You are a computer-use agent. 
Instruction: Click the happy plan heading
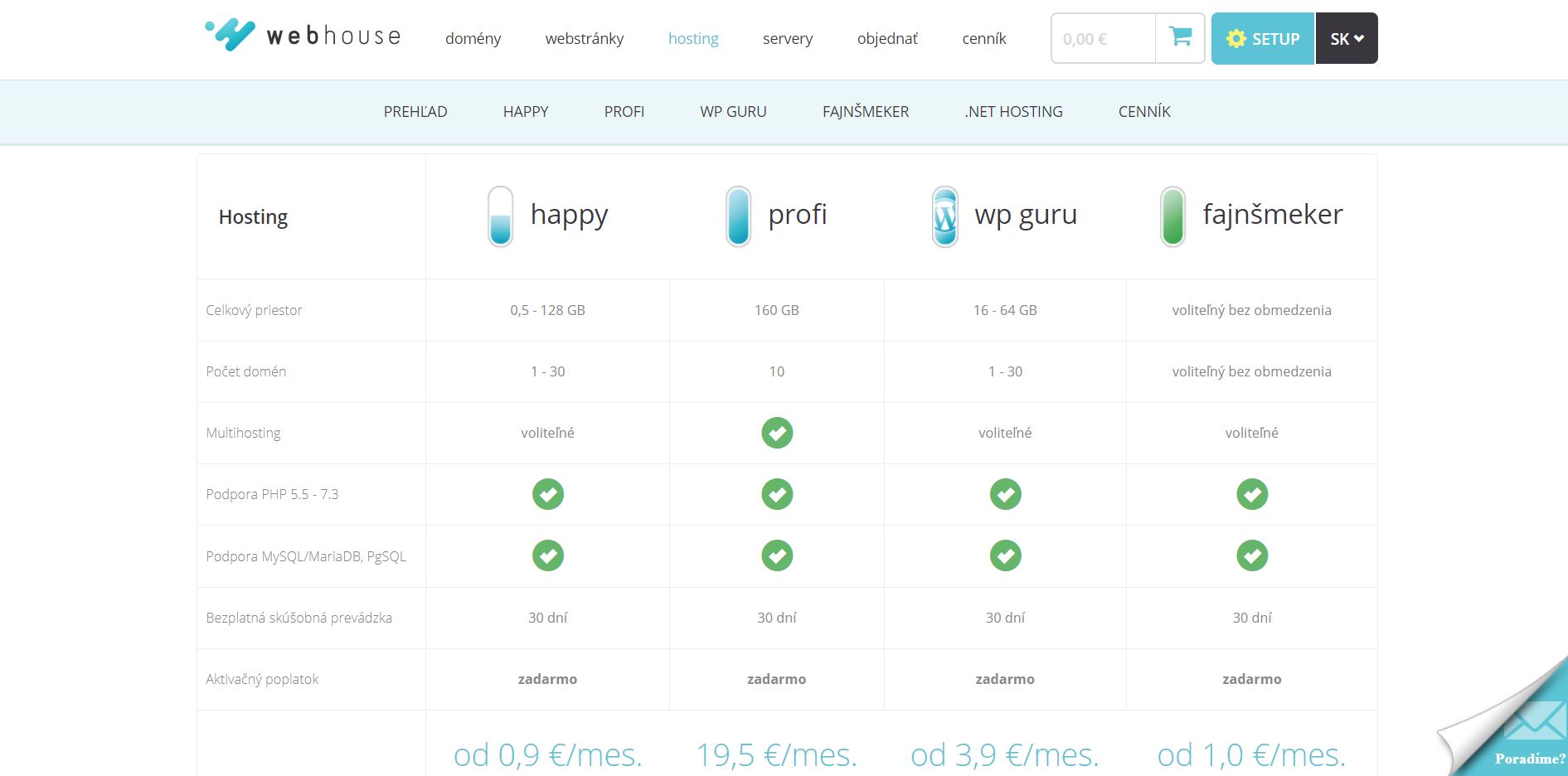click(x=569, y=215)
